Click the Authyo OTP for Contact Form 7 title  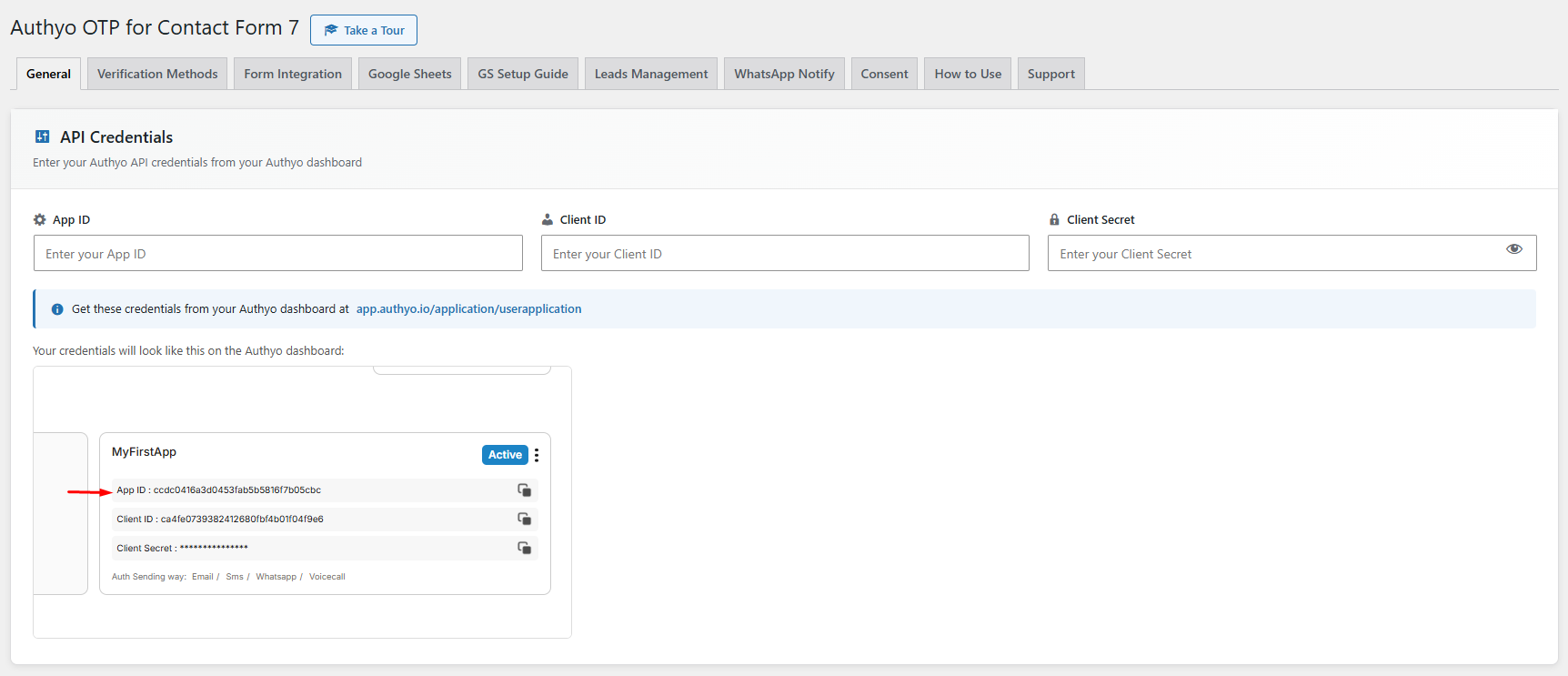click(155, 28)
